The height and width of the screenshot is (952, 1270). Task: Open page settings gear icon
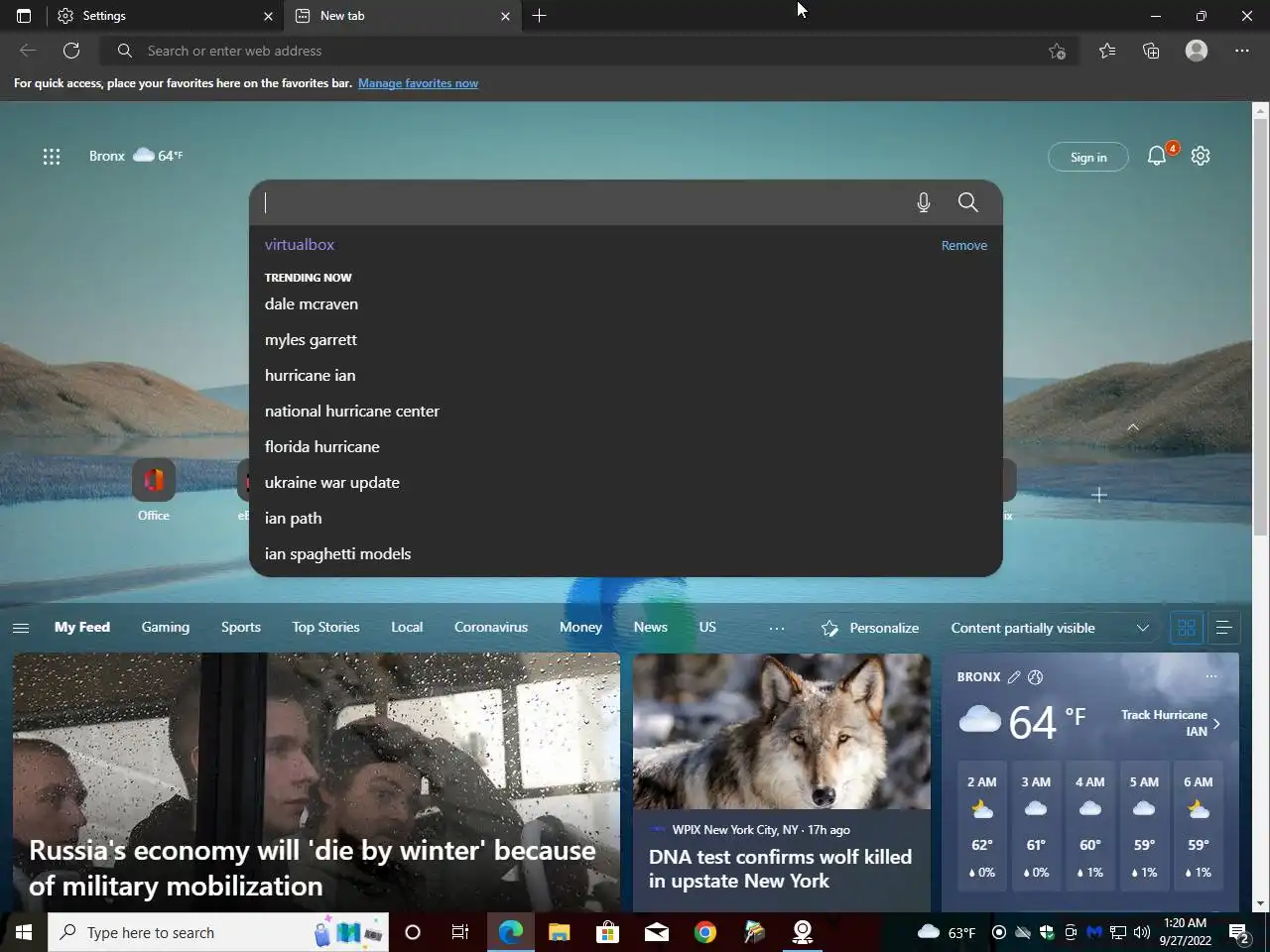pos(1201,156)
